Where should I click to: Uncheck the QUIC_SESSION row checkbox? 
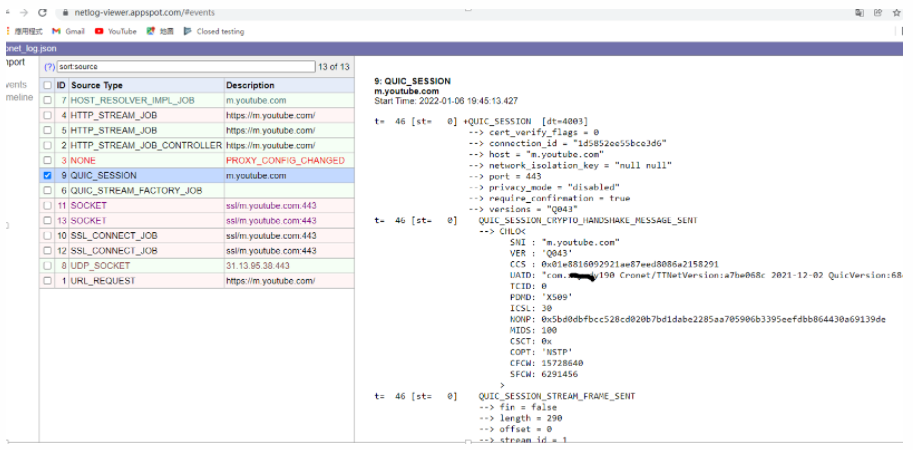[x=47, y=175]
